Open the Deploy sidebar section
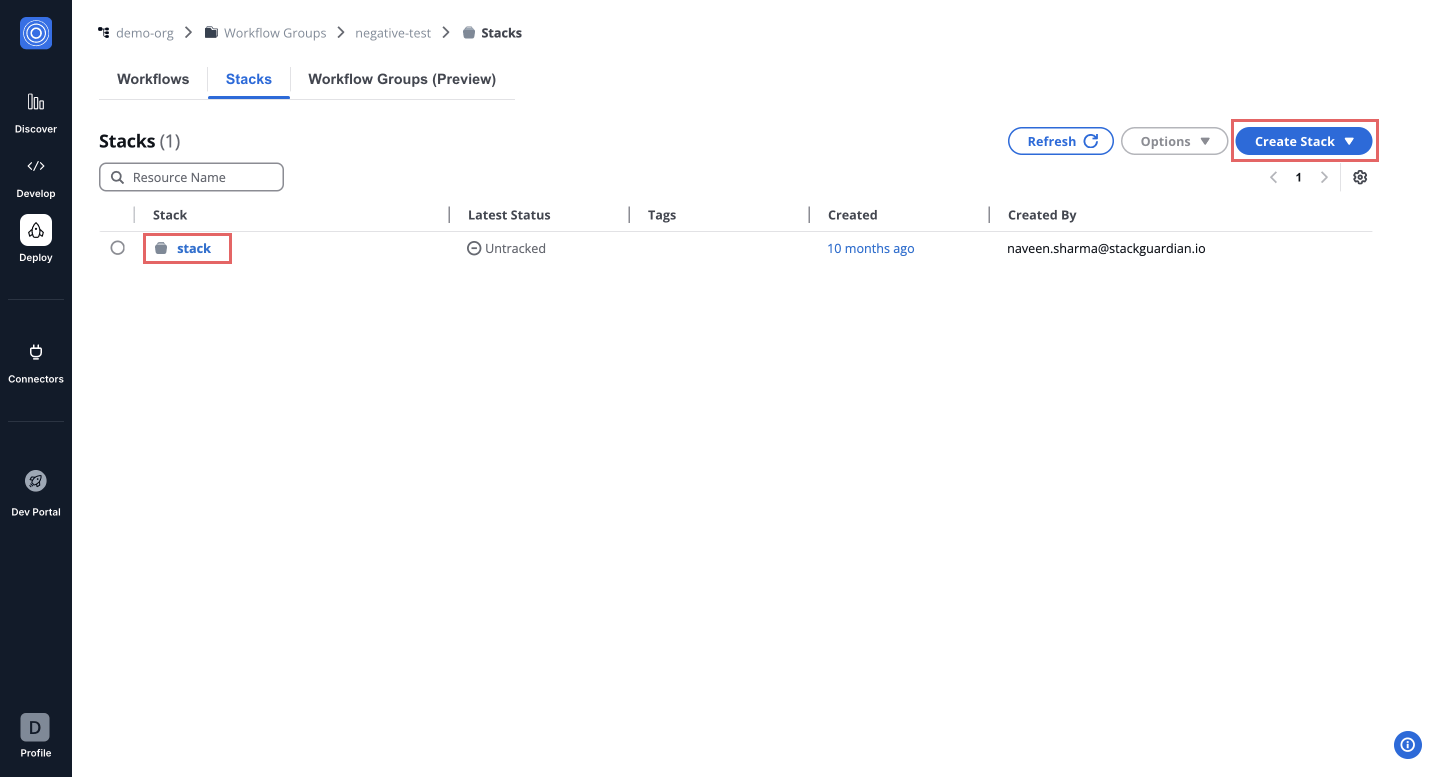 tap(36, 241)
